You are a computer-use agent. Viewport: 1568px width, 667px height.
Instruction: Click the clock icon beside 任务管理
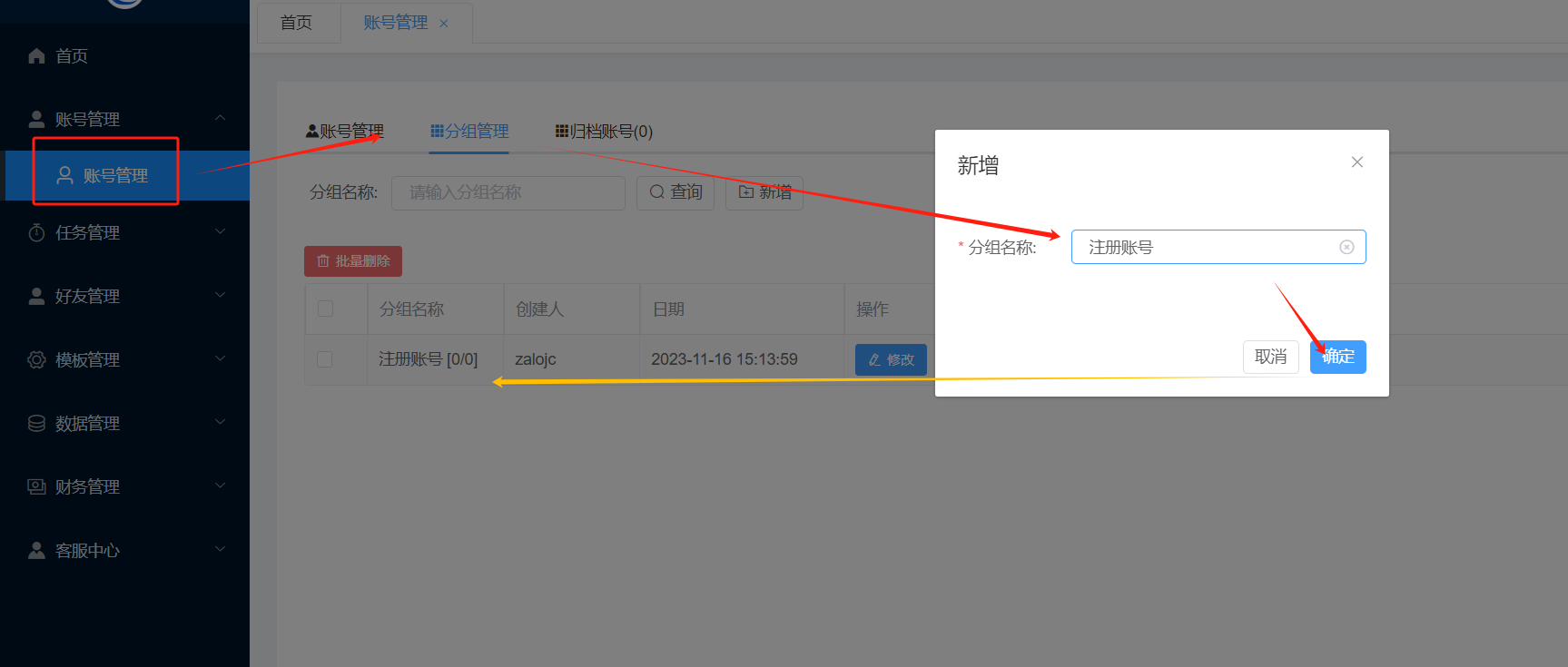(36, 233)
